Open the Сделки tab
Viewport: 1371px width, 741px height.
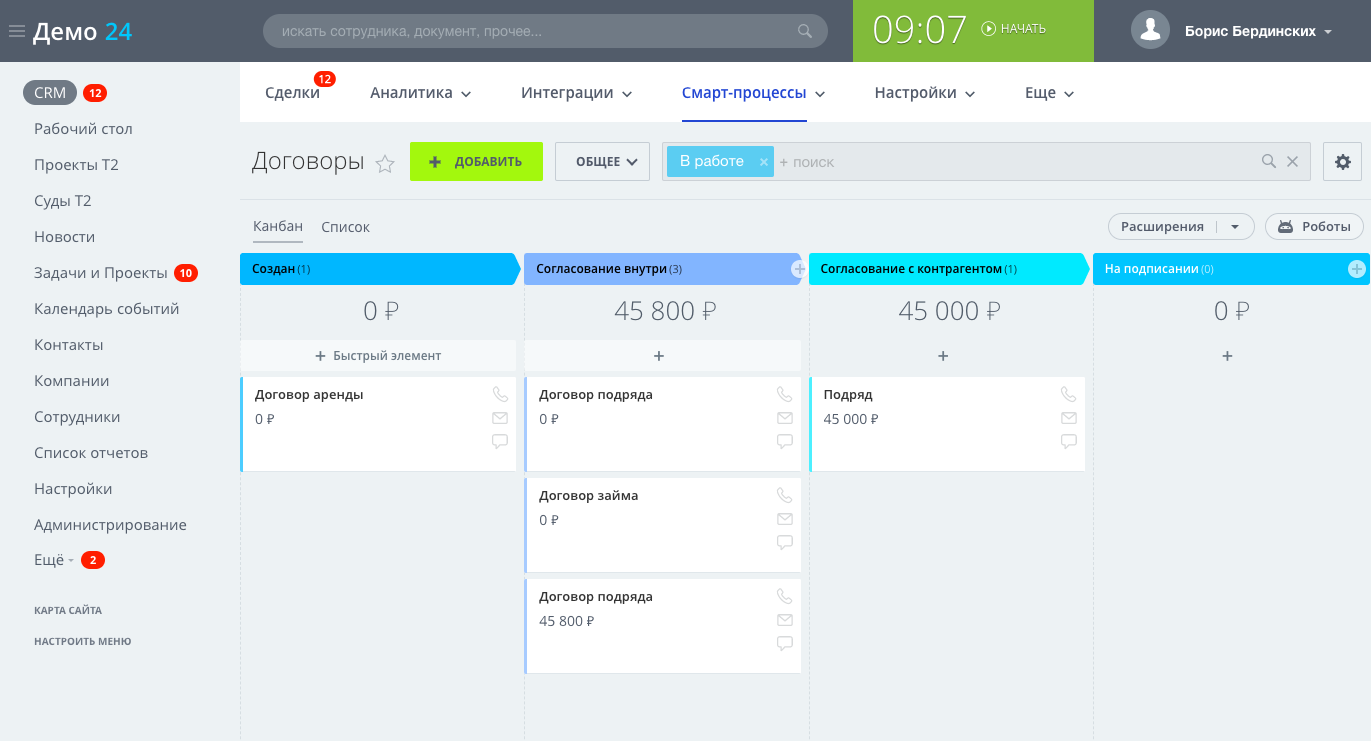pyautogui.click(x=292, y=93)
